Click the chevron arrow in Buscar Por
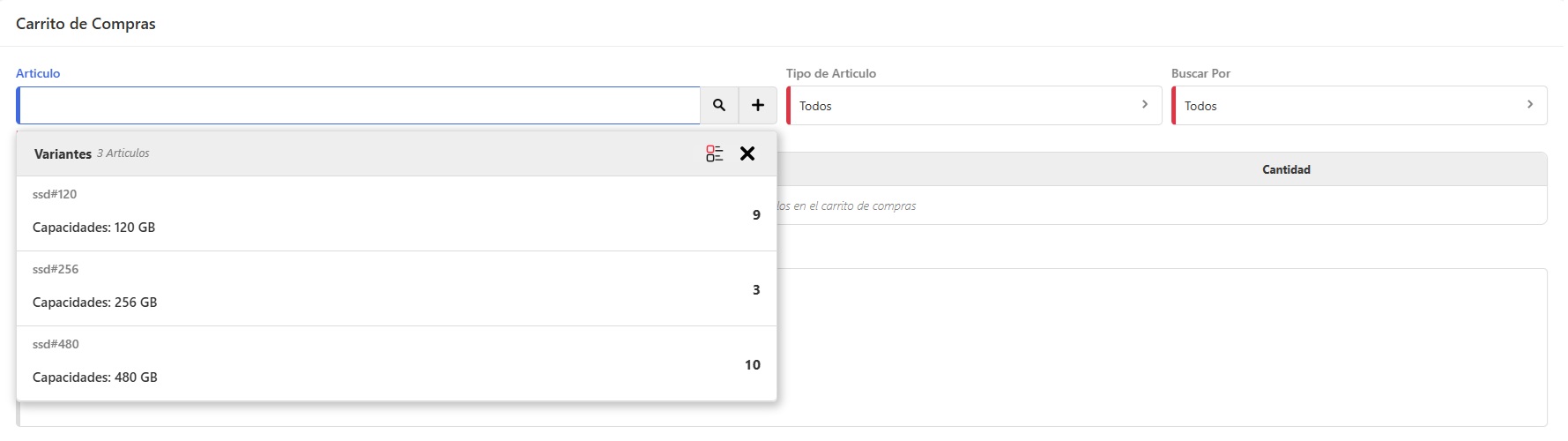Screen dimensions: 1568x441 click(x=1530, y=105)
